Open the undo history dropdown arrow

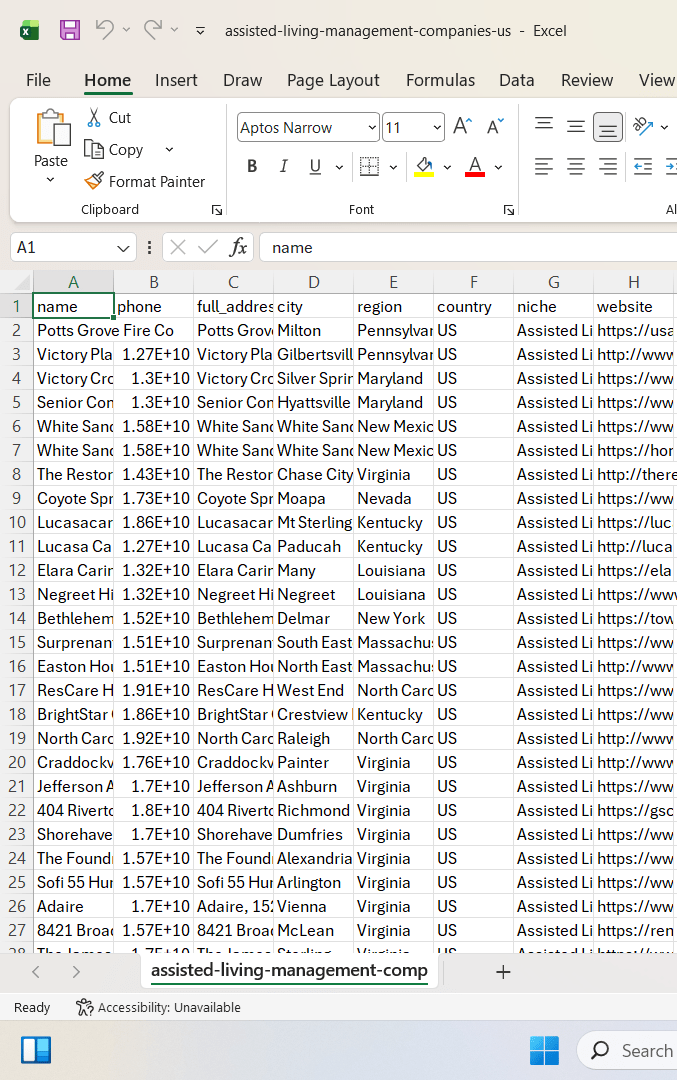(126, 30)
